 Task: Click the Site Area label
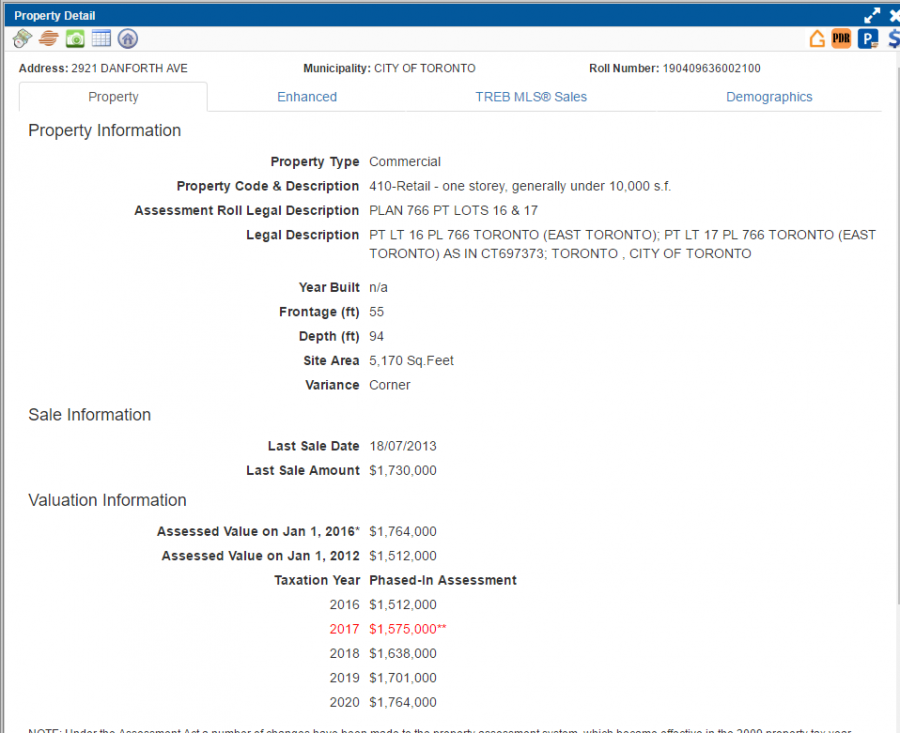331,360
